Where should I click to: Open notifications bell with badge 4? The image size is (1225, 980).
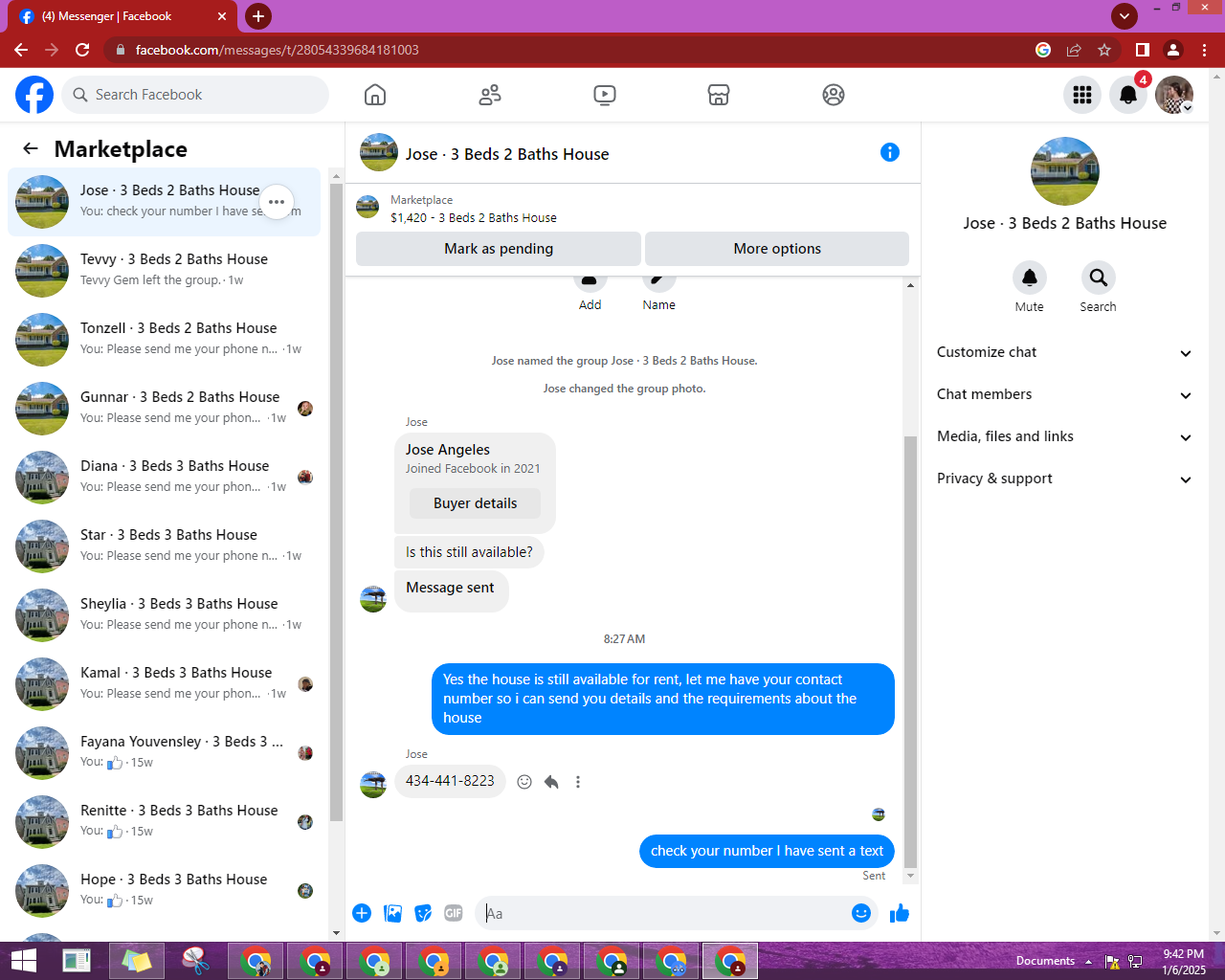pos(1128,95)
